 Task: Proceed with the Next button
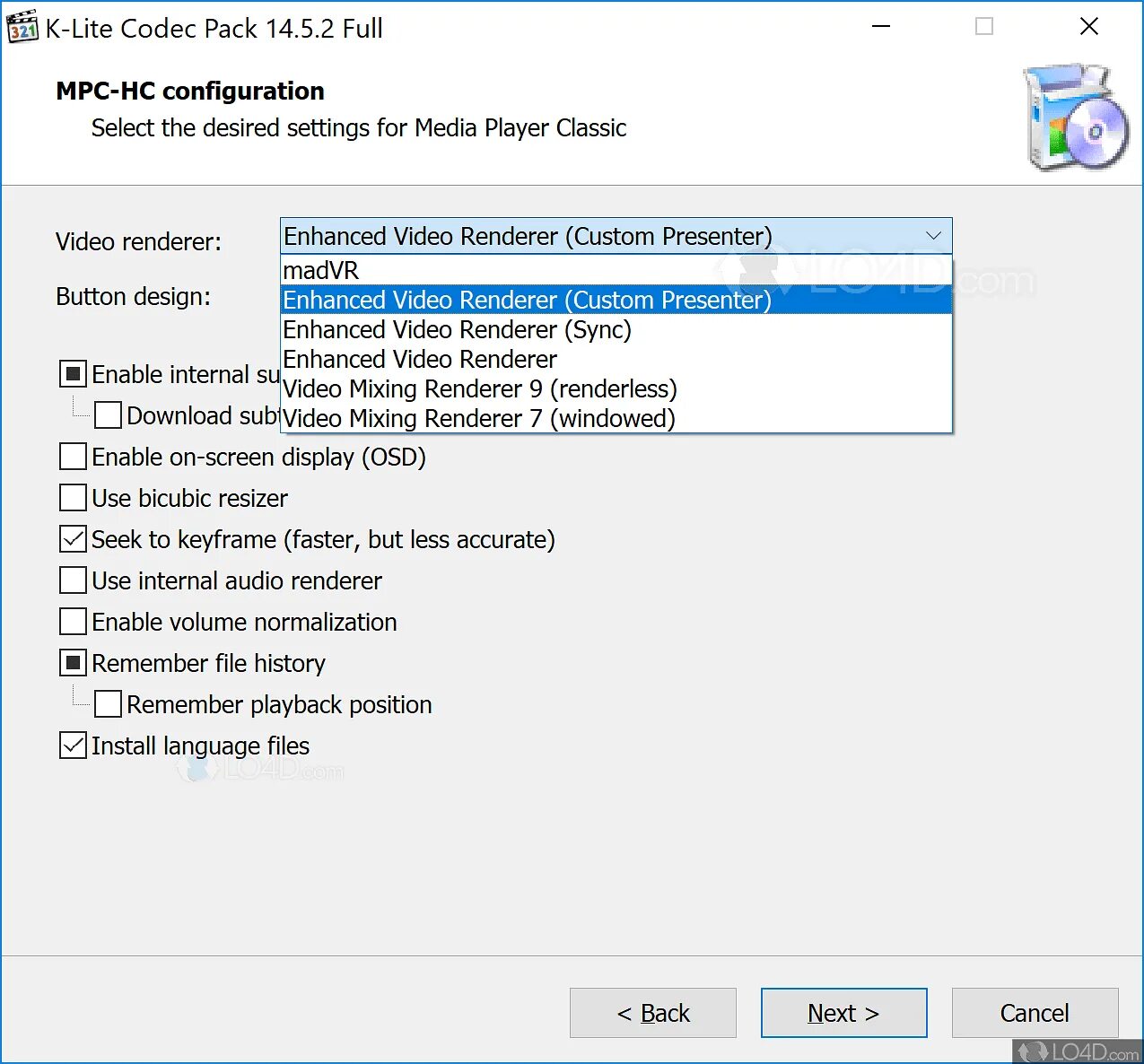tap(844, 1013)
